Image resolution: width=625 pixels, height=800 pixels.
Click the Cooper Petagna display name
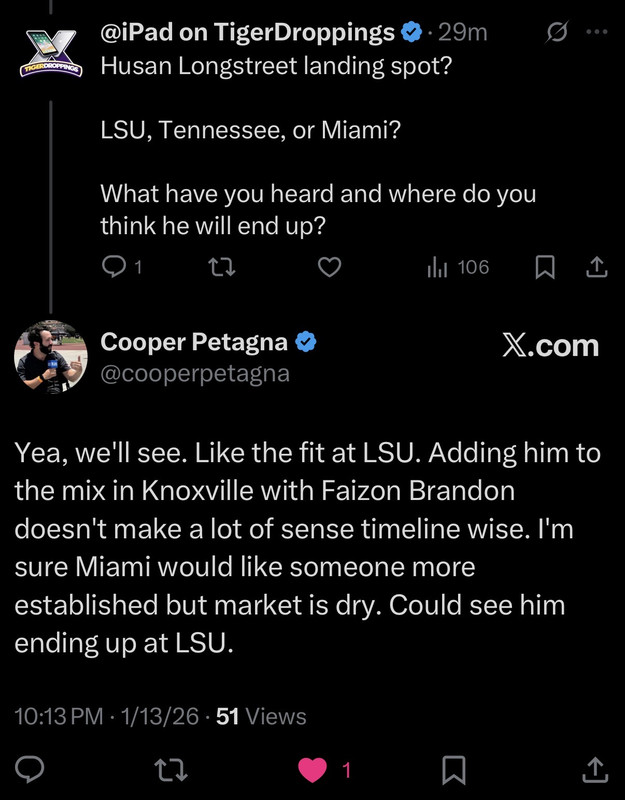pyautogui.click(x=194, y=343)
